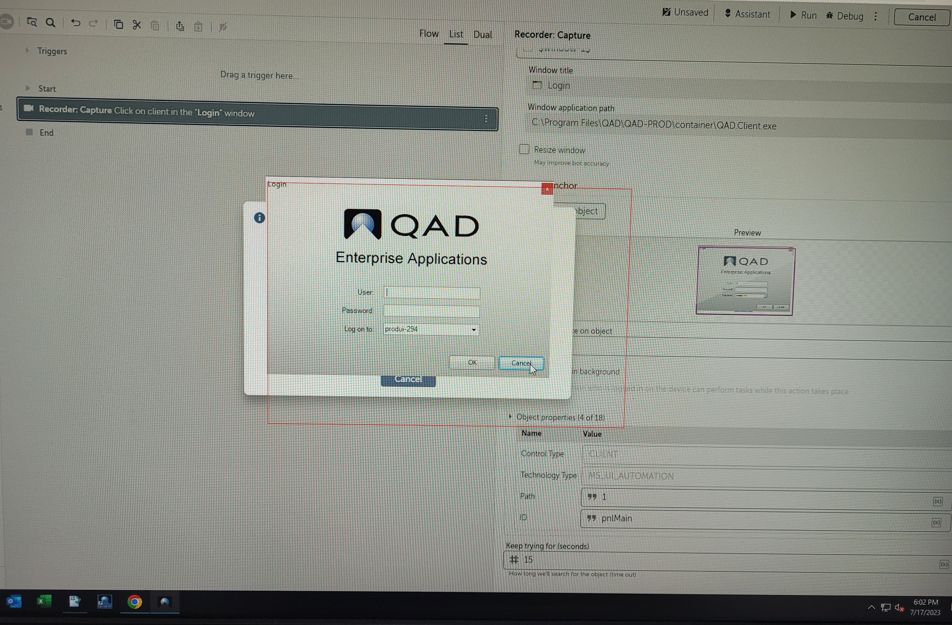Image resolution: width=952 pixels, height=625 pixels.
Task: Click the Control Type value CLIENT
Action: [x=766, y=454]
